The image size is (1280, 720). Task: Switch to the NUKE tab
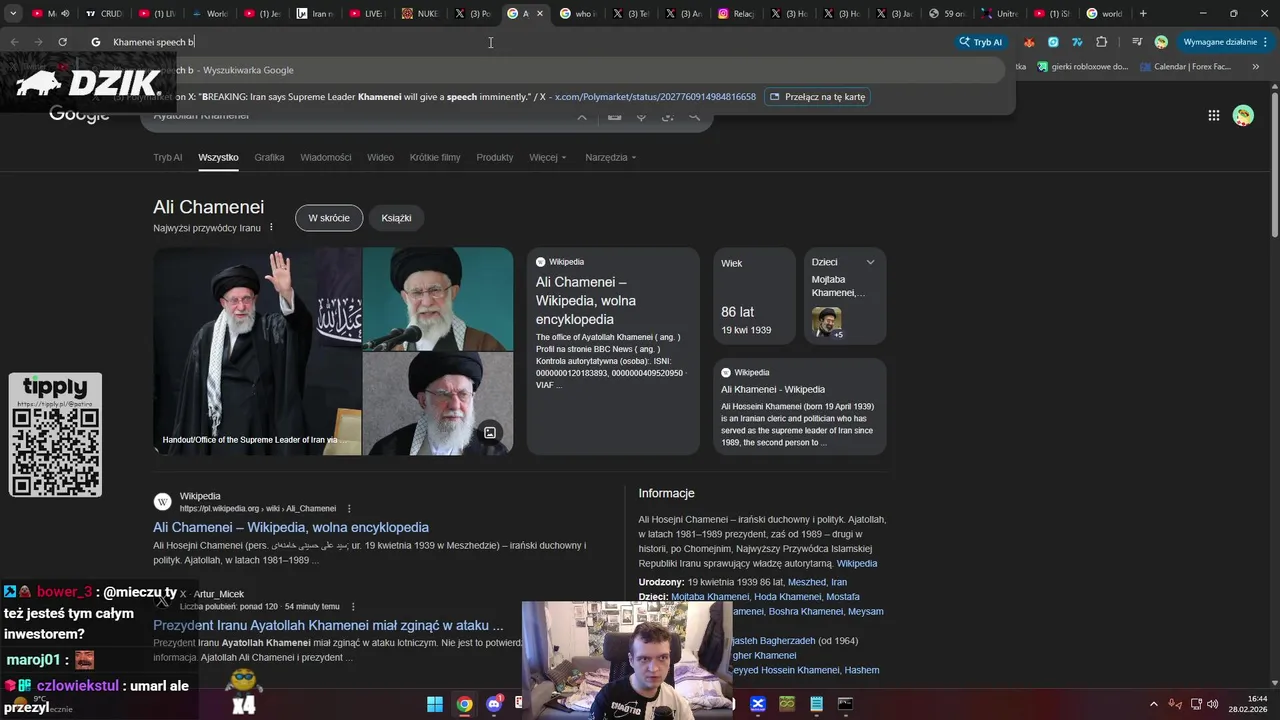point(419,14)
